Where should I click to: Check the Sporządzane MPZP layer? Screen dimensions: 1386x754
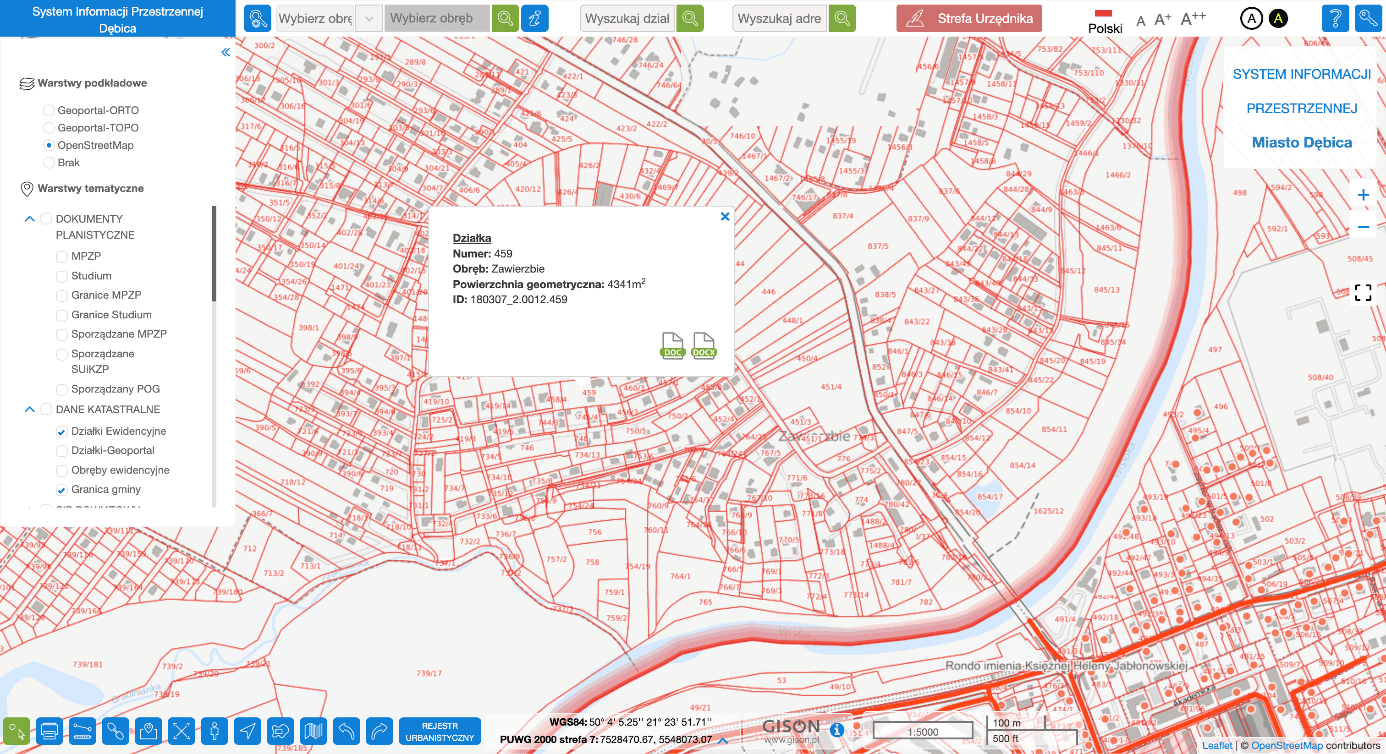[x=62, y=334]
